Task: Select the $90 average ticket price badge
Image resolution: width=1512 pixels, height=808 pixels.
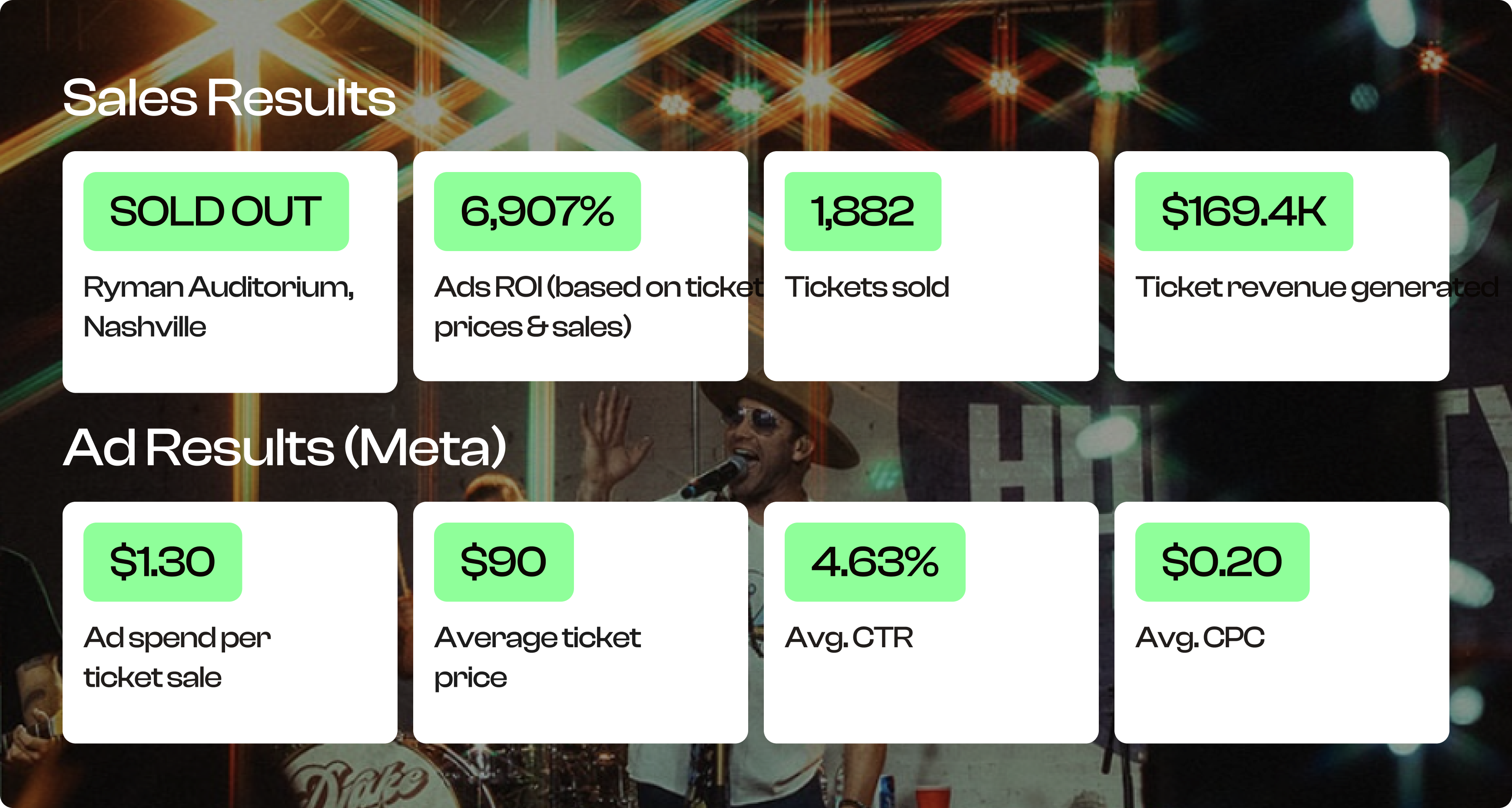Action: pyautogui.click(x=504, y=562)
